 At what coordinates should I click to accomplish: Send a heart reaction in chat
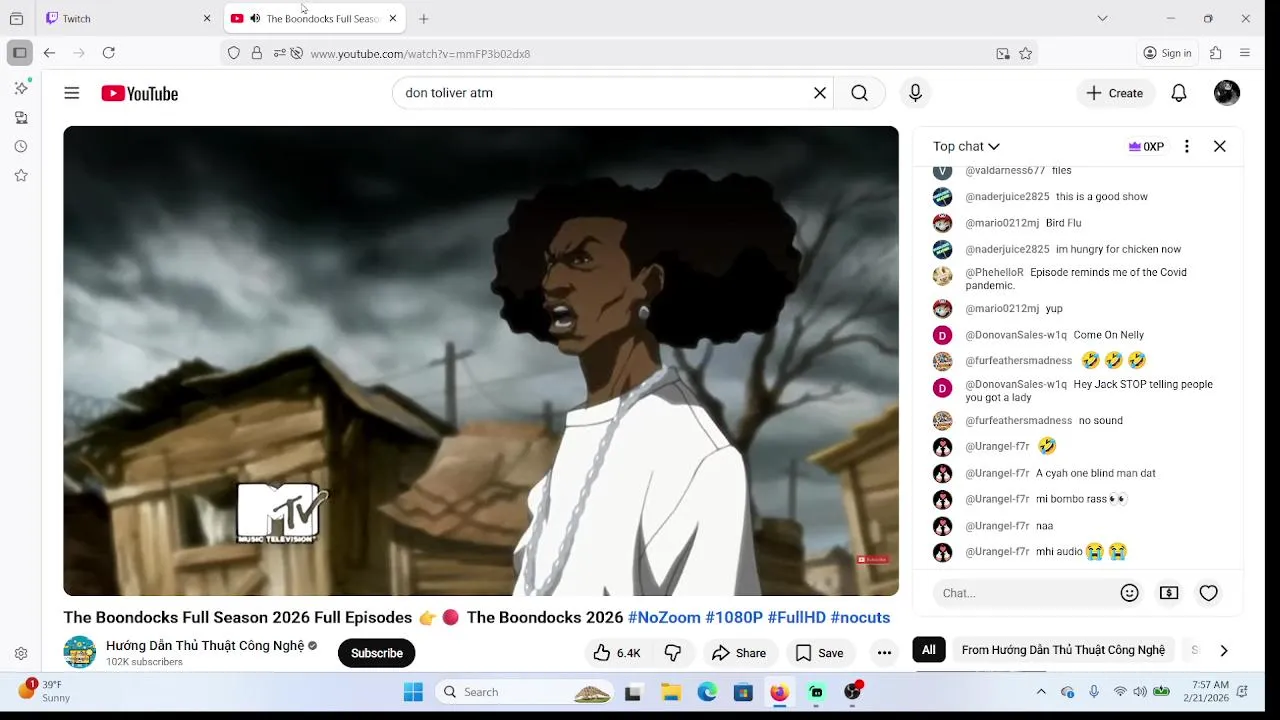coord(1209,593)
